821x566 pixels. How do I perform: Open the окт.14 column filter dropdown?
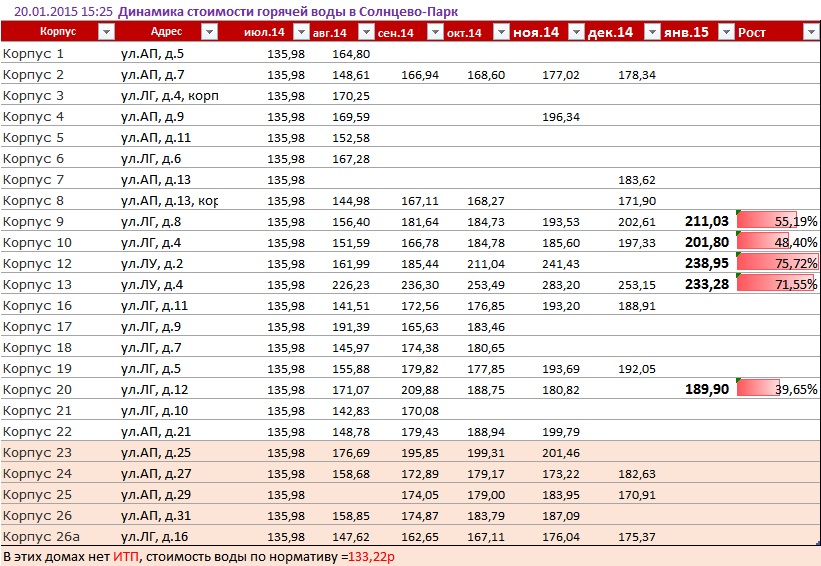501,32
